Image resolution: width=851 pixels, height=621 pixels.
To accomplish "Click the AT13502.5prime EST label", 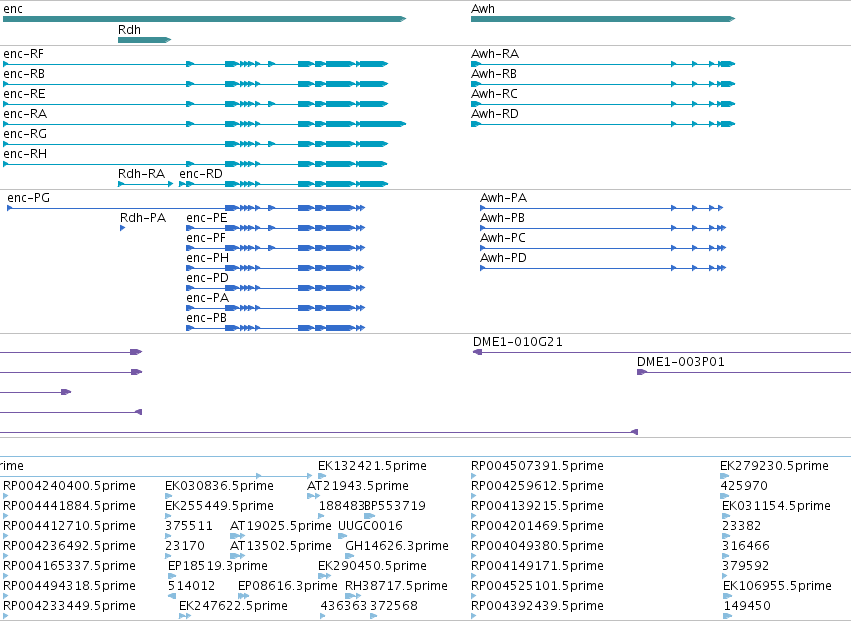I will point(281,546).
